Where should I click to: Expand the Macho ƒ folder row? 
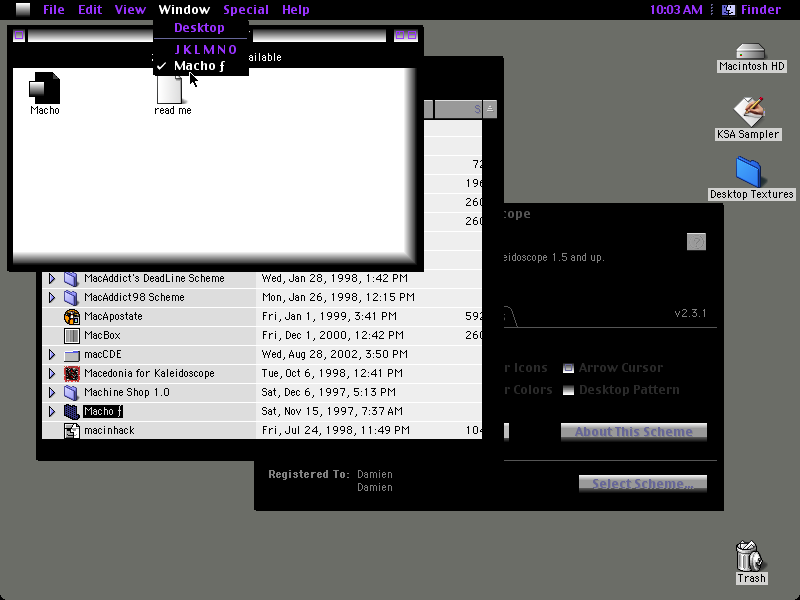[52, 411]
